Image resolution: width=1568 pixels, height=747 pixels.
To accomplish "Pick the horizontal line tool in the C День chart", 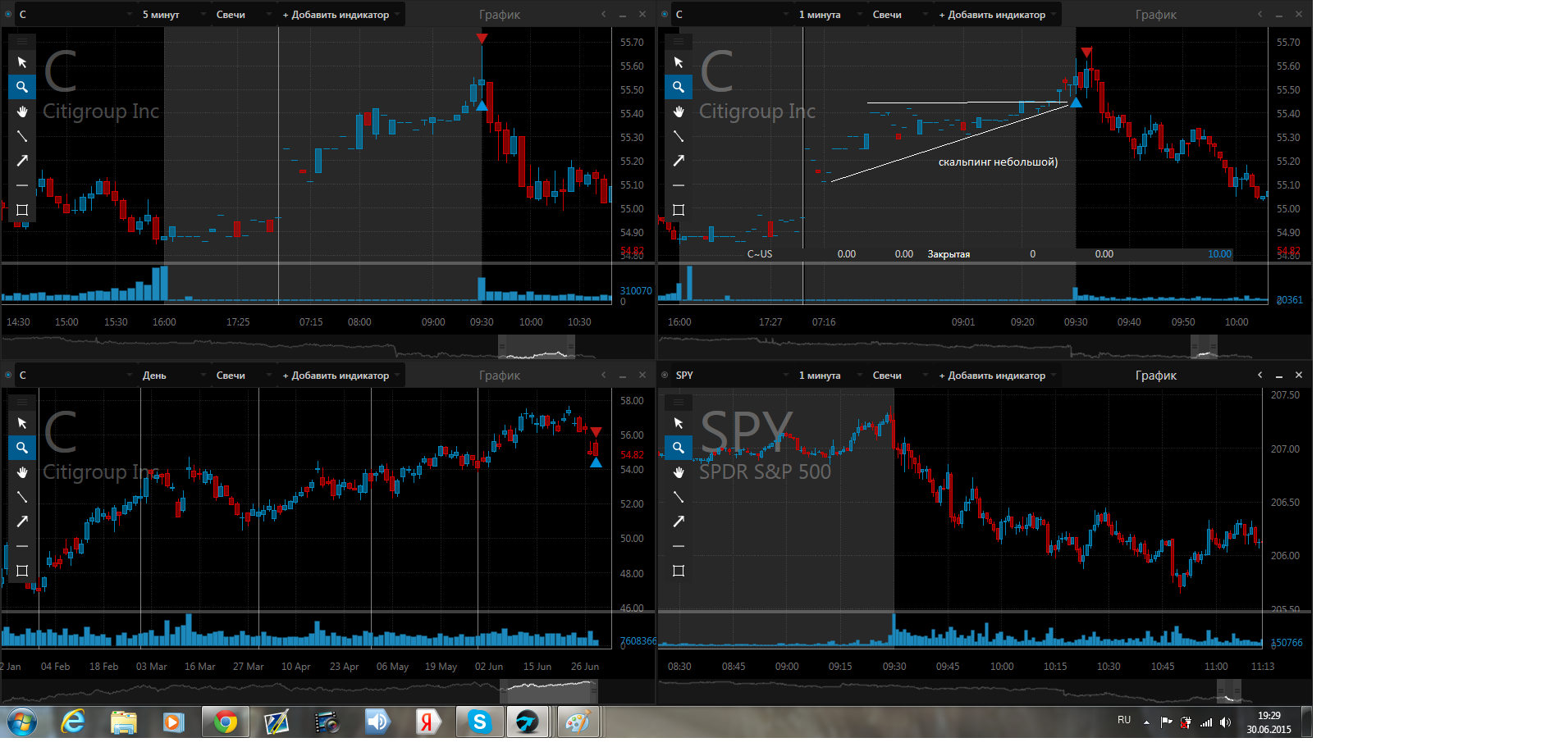I will pos(22,546).
